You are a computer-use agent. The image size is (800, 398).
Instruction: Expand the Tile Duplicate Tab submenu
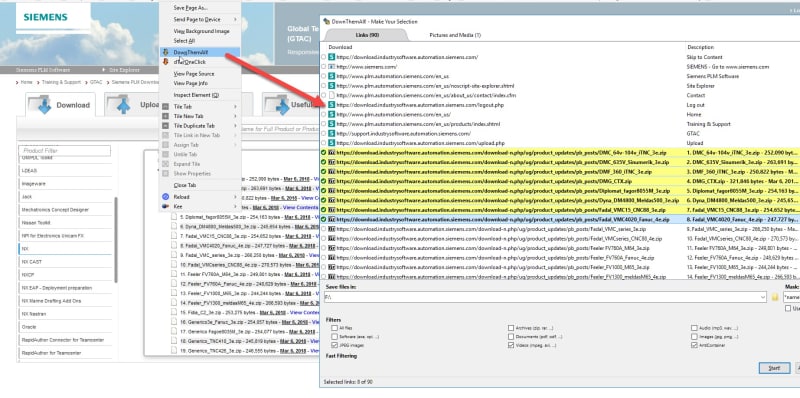coord(235,126)
